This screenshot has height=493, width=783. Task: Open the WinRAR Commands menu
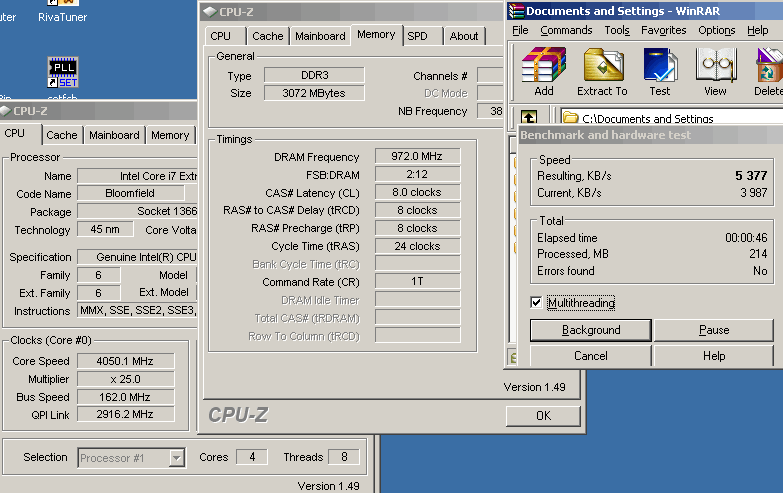[x=566, y=30]
